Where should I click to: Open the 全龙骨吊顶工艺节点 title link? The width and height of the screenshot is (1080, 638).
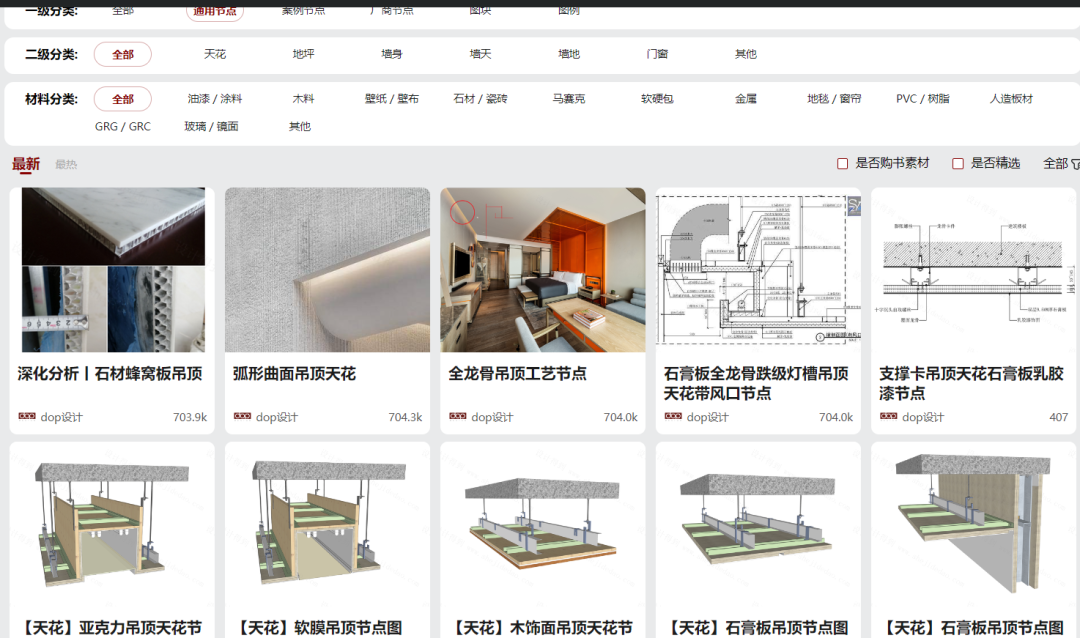point(517,374)
